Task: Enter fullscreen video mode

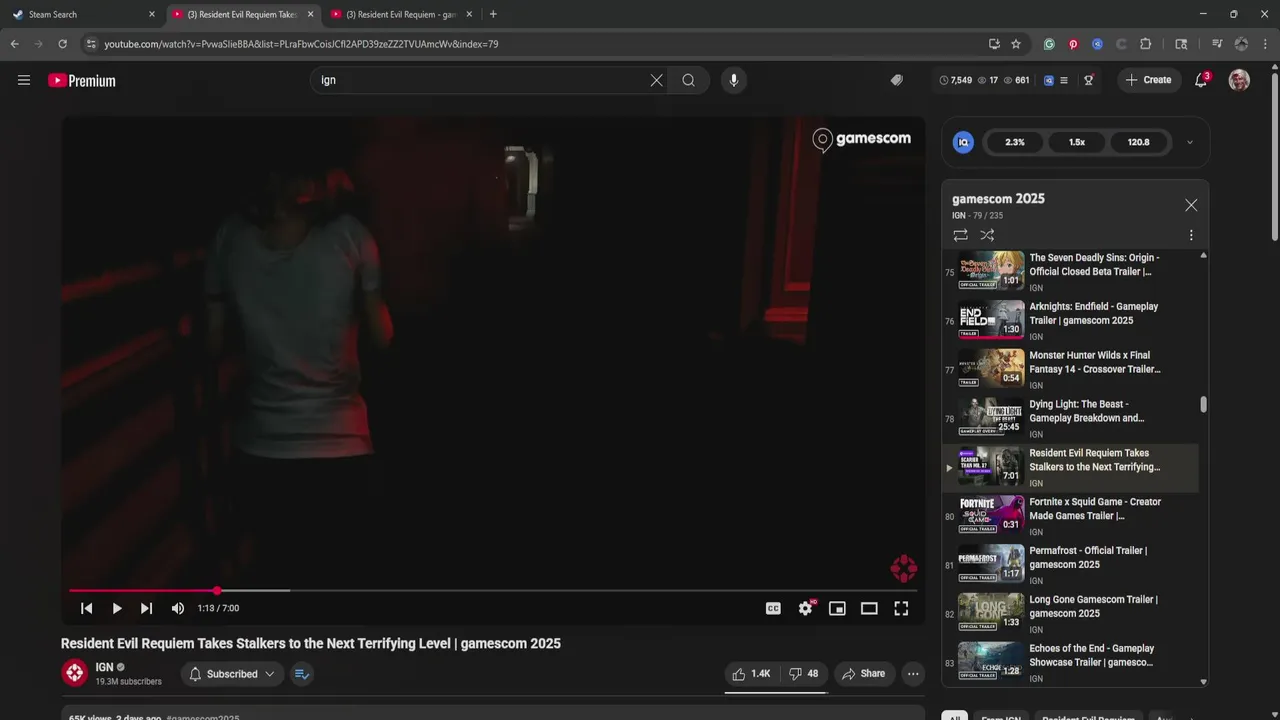Action: tap(901, 608)
